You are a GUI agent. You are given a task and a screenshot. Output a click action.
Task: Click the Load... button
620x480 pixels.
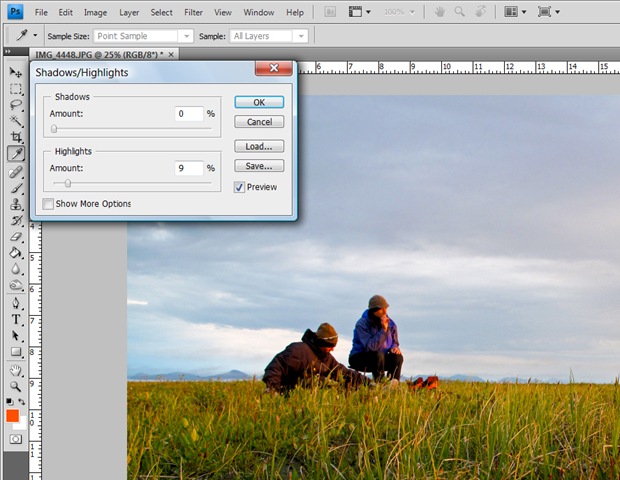tap(259, 146)
